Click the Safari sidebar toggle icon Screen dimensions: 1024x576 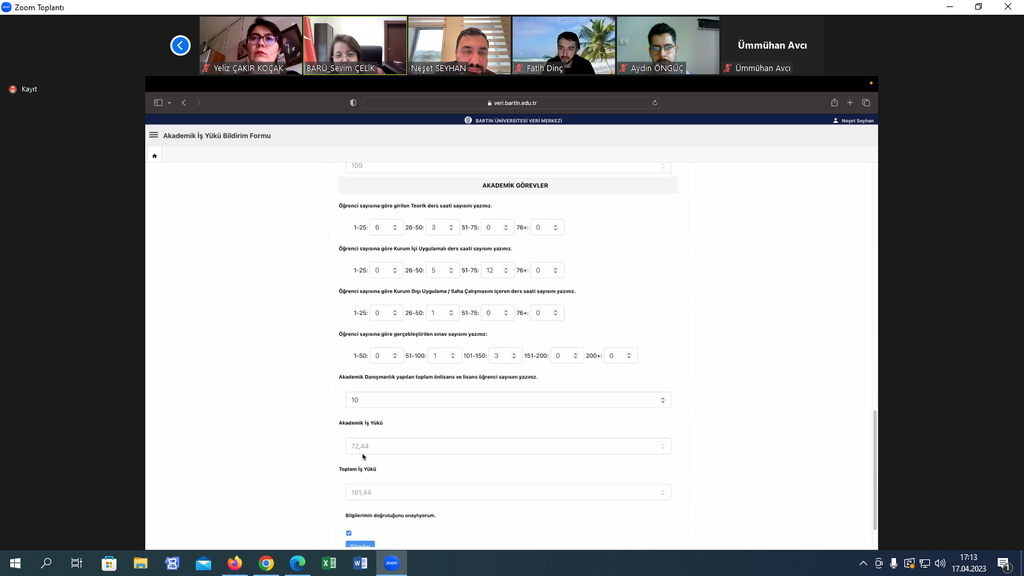[x=158, y=103]
